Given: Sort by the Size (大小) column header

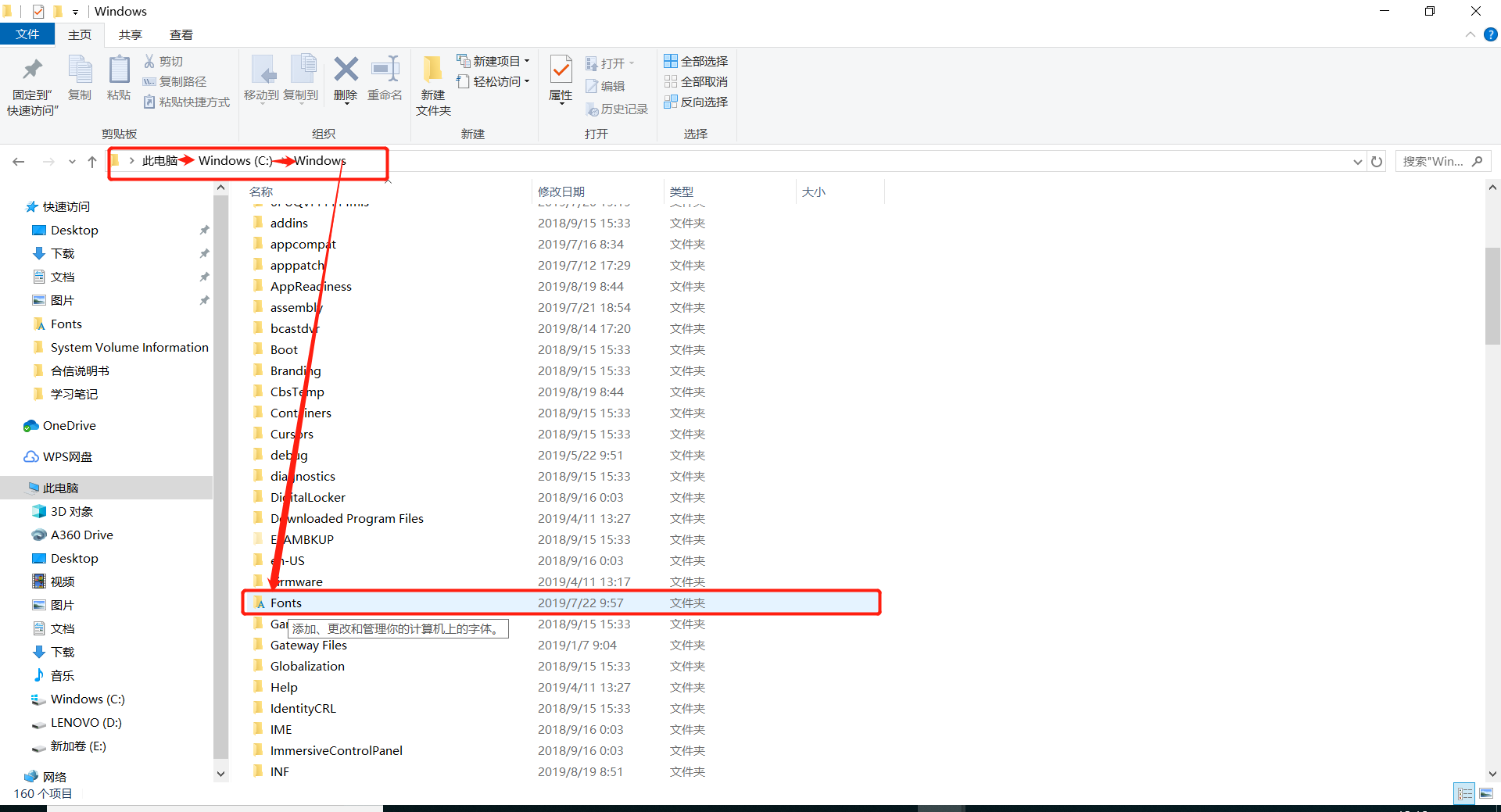Looking at the screenshot, I should 813,191.
